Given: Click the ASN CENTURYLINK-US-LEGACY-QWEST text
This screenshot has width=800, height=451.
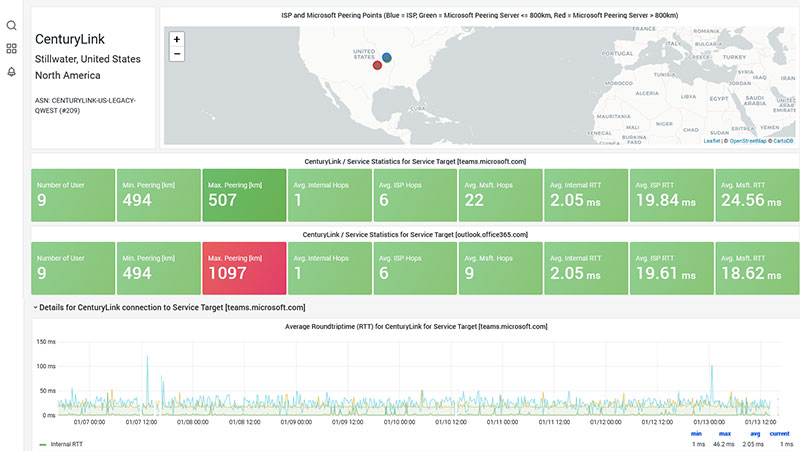Looking at the screenshot, I should point(85,106).
